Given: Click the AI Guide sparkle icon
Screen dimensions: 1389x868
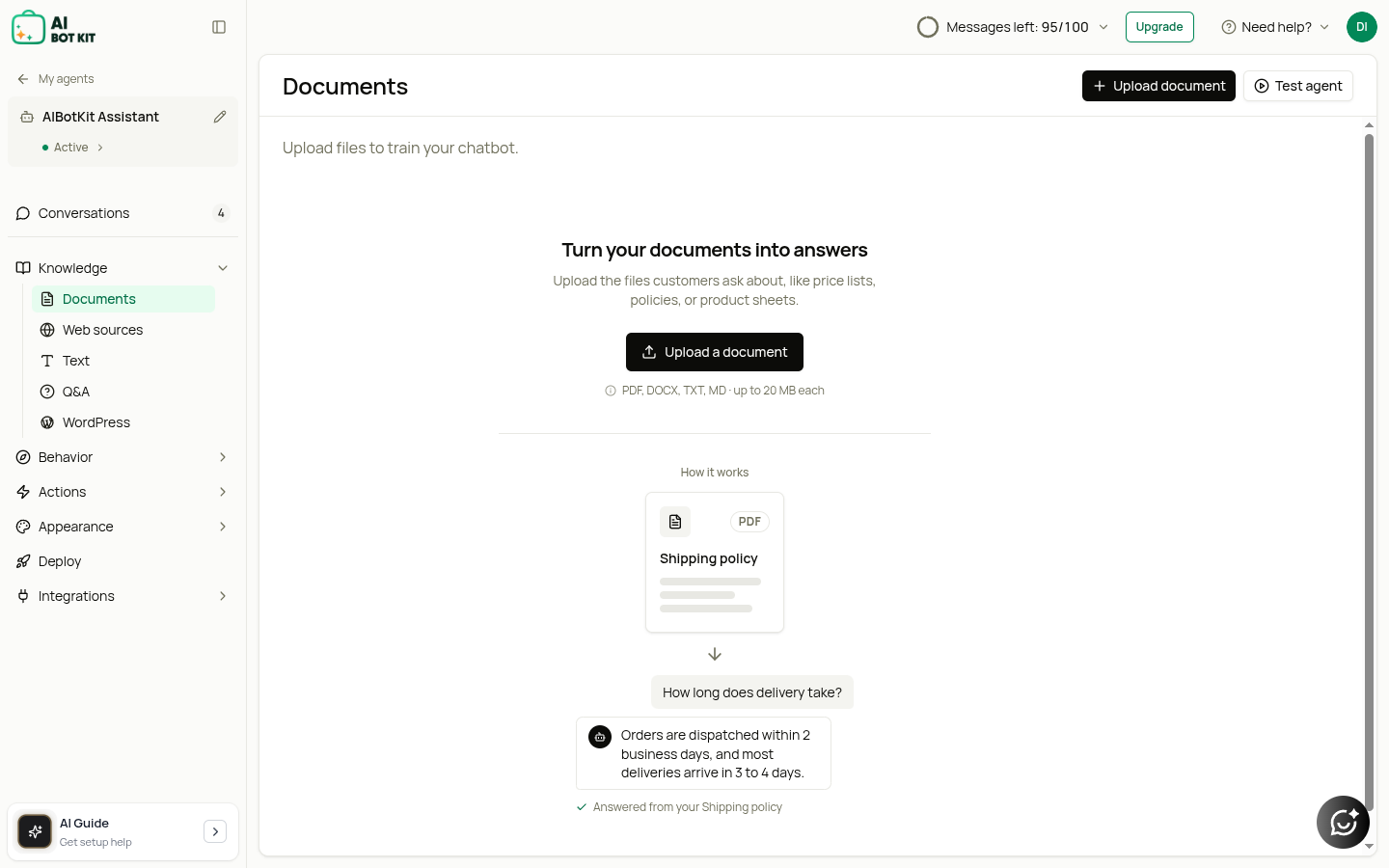Looking at the screenshot, I should click(x=36, y=831).
